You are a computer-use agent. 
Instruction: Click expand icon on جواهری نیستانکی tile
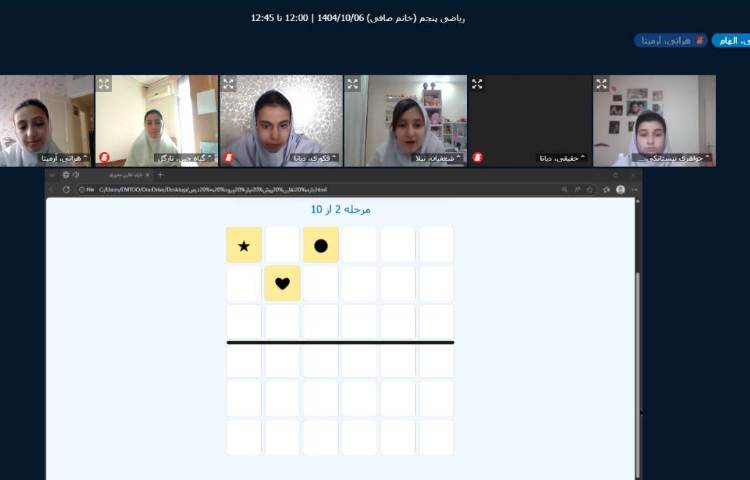click(601, 84)
